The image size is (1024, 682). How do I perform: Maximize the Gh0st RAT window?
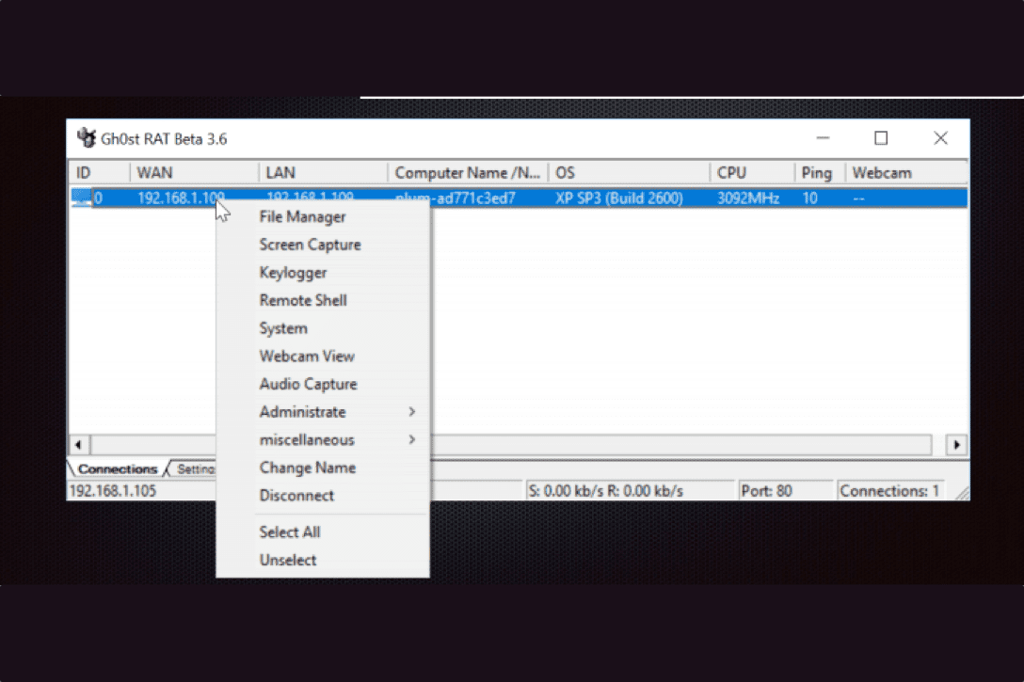click(x=881, y=138)
